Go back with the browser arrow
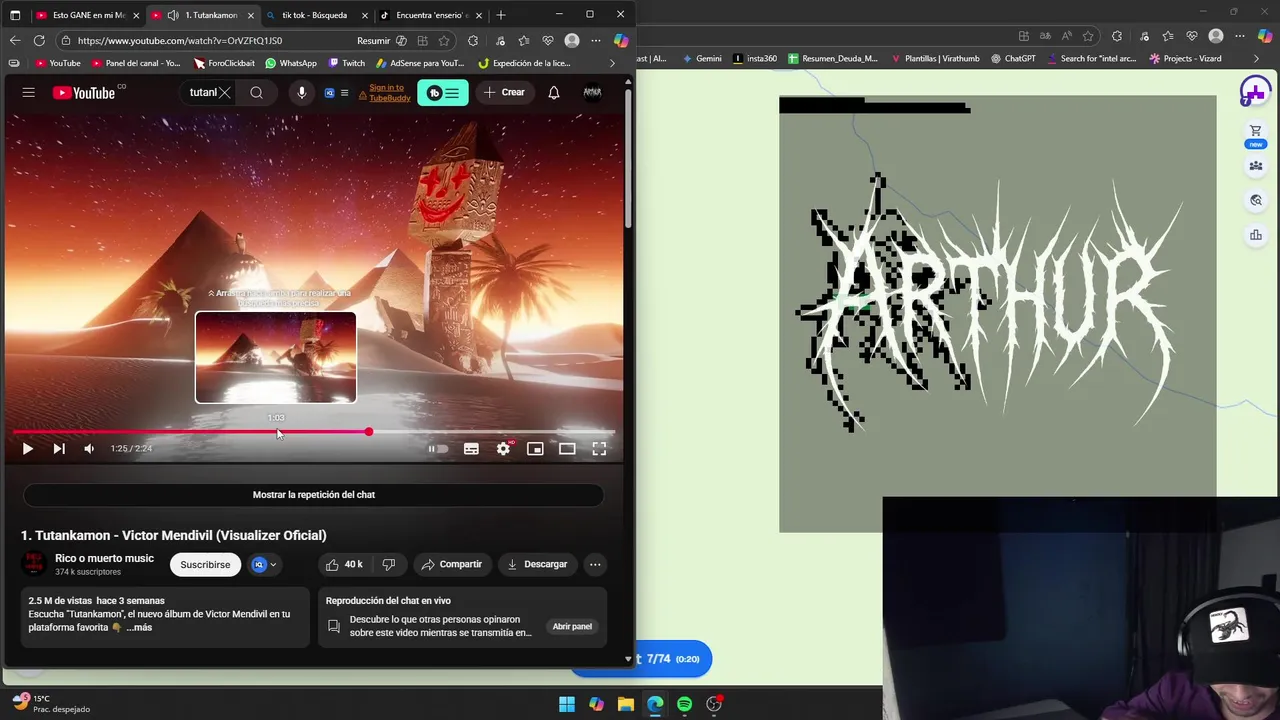This screenshot has width=1280, height=720. (x=14, y=41)
